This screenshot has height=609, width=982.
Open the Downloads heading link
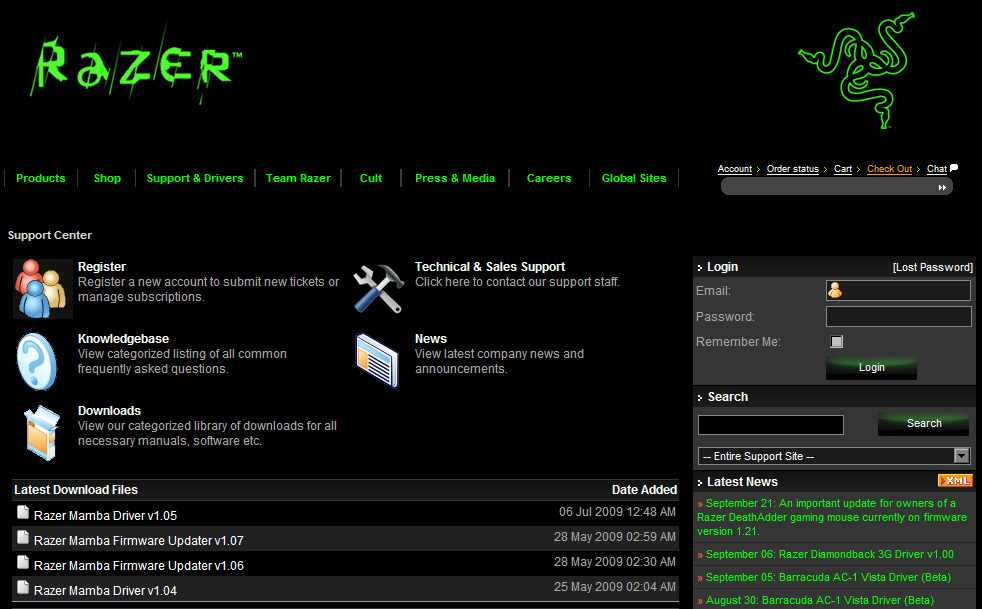pyautogui.click(x=110, y=411)
